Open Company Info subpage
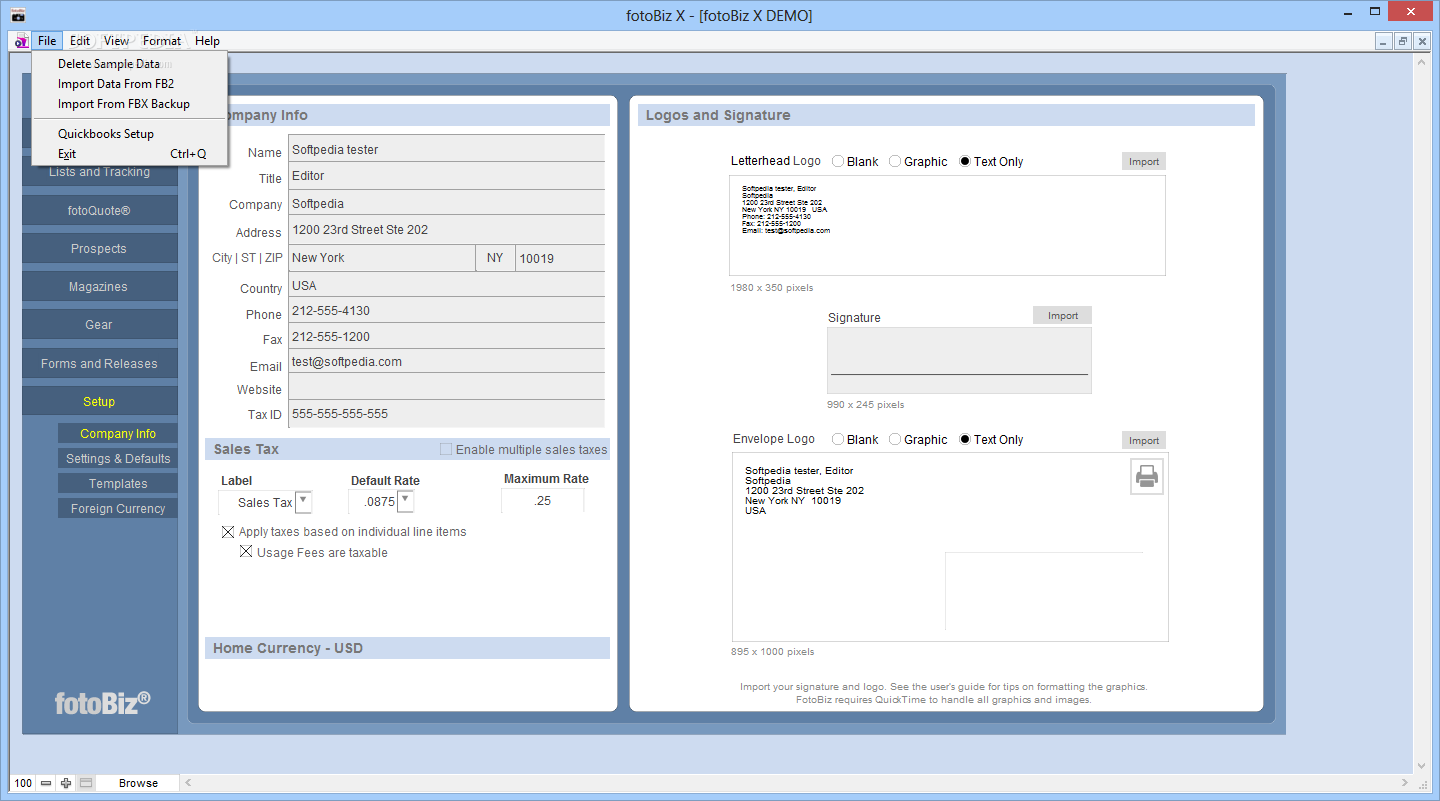The image size is (1440, 801). [x=118, y=434]
